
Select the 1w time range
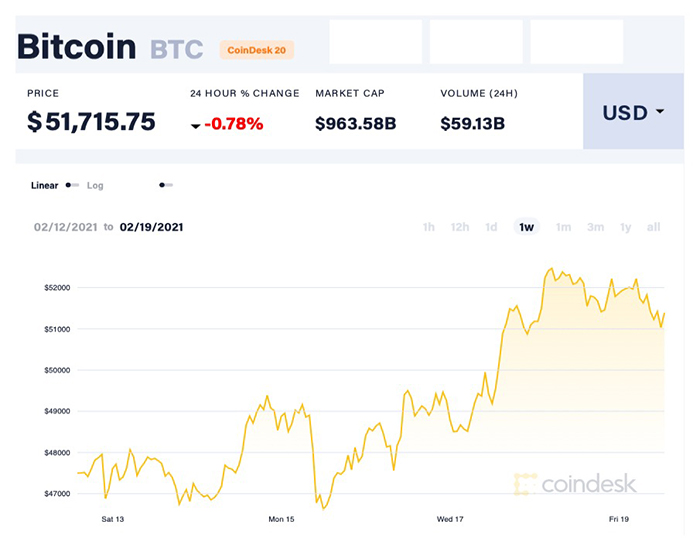[x=526, y=227]
